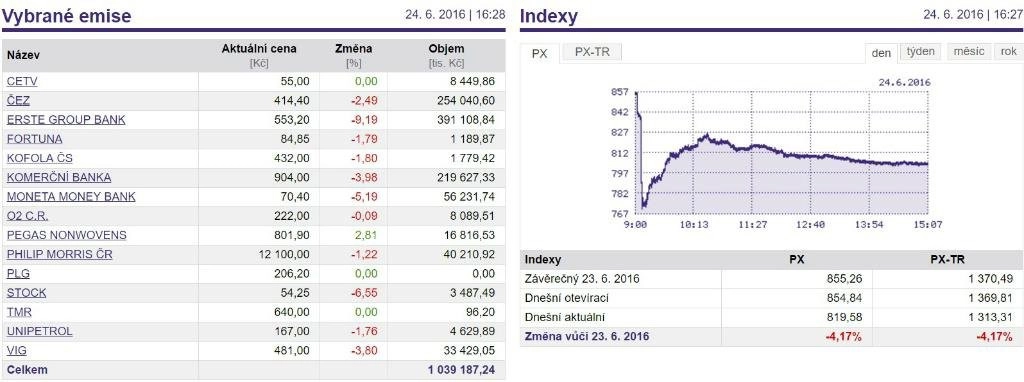Show the týden chart period

pyautogui.click(x=920, y=52)
